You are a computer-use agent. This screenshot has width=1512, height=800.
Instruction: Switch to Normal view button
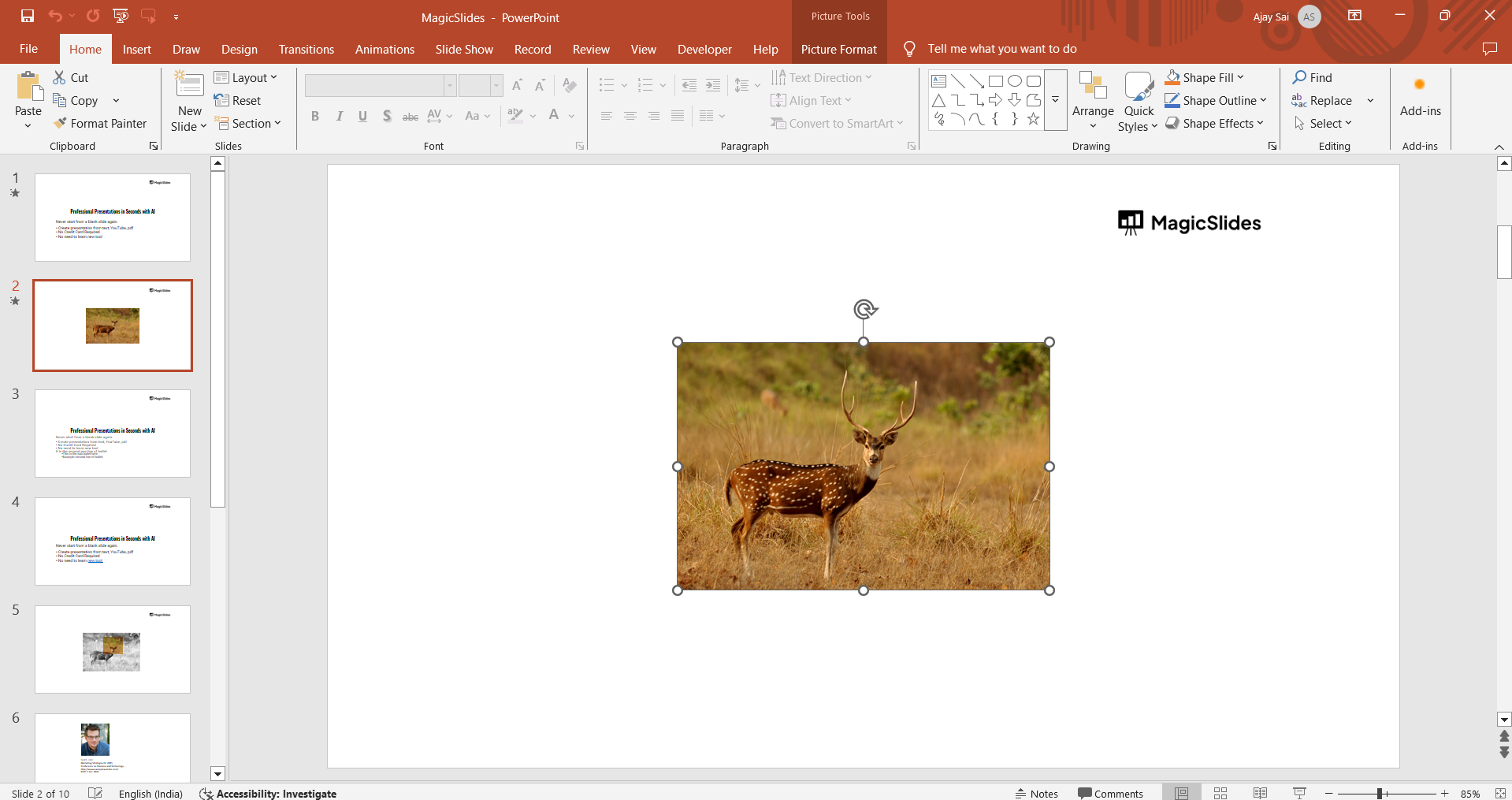1181,793
